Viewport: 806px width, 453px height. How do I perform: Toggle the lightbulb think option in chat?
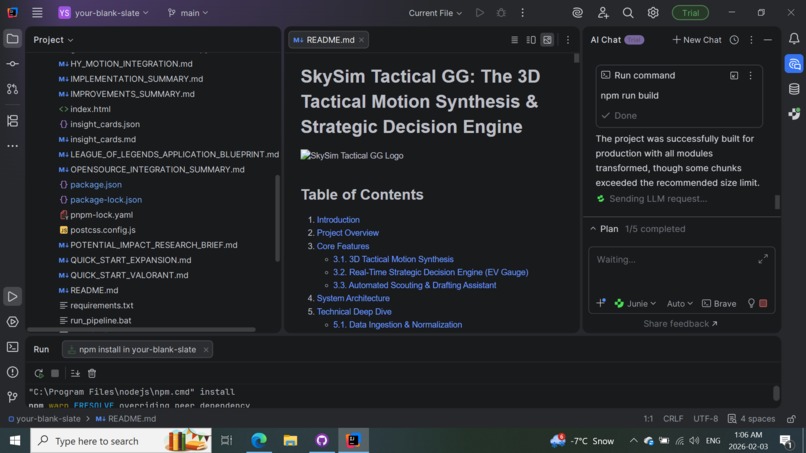(x=751, y=303)
